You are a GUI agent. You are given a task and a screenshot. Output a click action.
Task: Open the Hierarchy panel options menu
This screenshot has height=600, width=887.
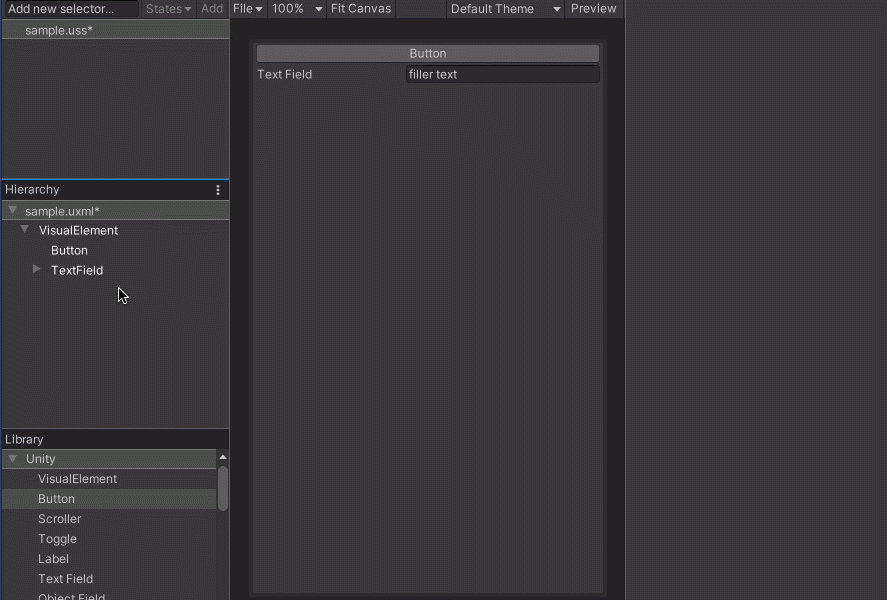click(x=218, y=190)
